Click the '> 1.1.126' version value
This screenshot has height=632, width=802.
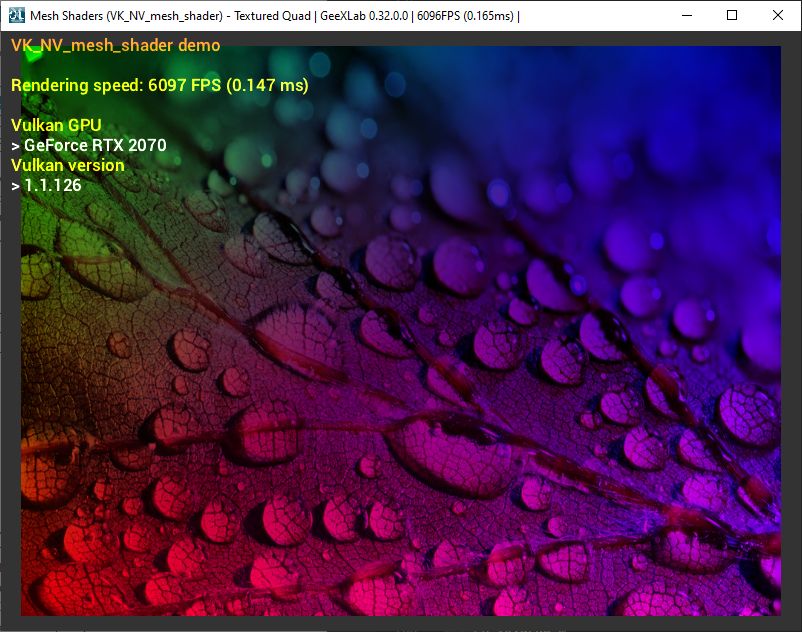coord(46,185)
